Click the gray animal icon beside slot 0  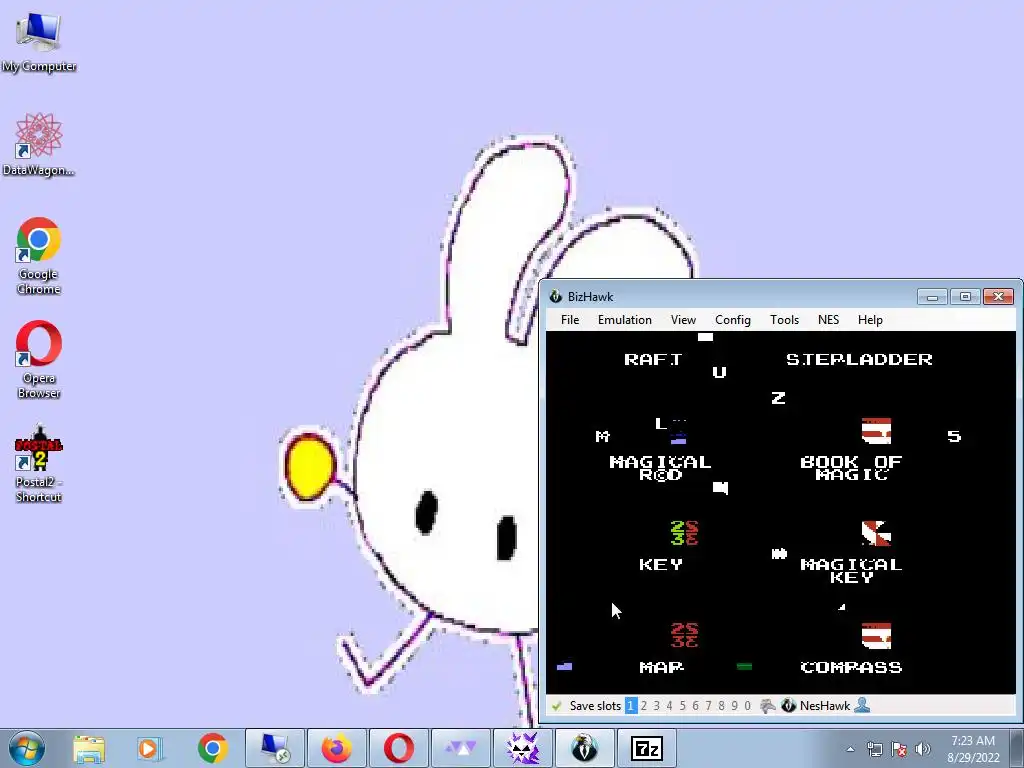(x=768, y=705)
